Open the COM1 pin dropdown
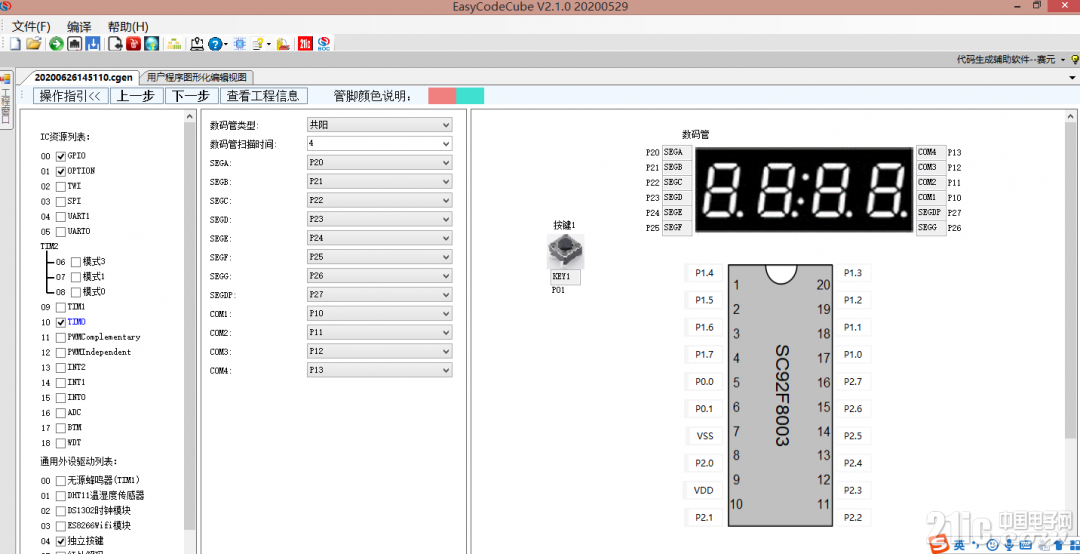The image size is (1080, 554). tap(380, 314)
